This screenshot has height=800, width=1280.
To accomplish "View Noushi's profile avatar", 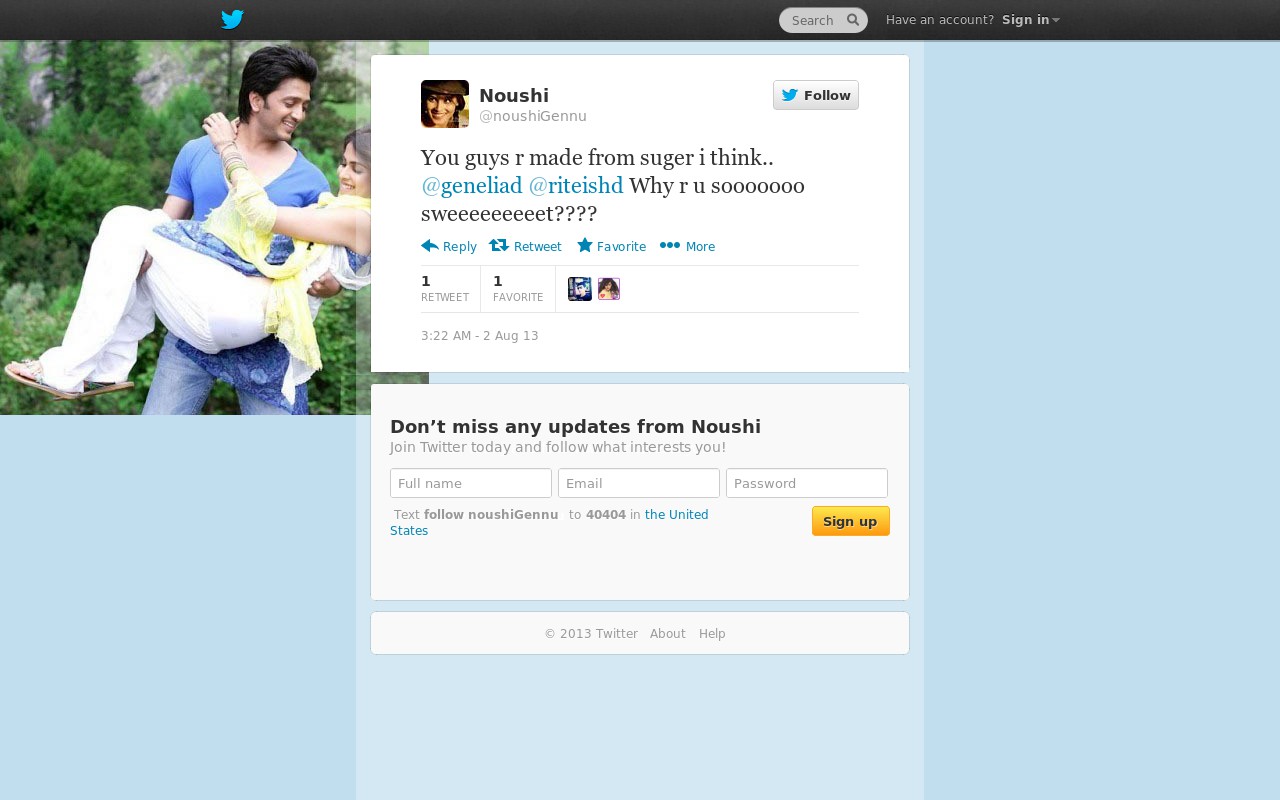I will point(445,104).
